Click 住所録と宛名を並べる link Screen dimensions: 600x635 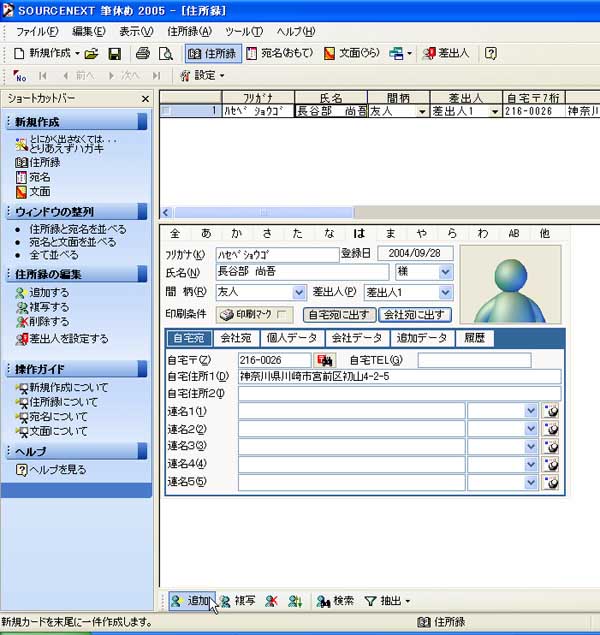point(77,229)
